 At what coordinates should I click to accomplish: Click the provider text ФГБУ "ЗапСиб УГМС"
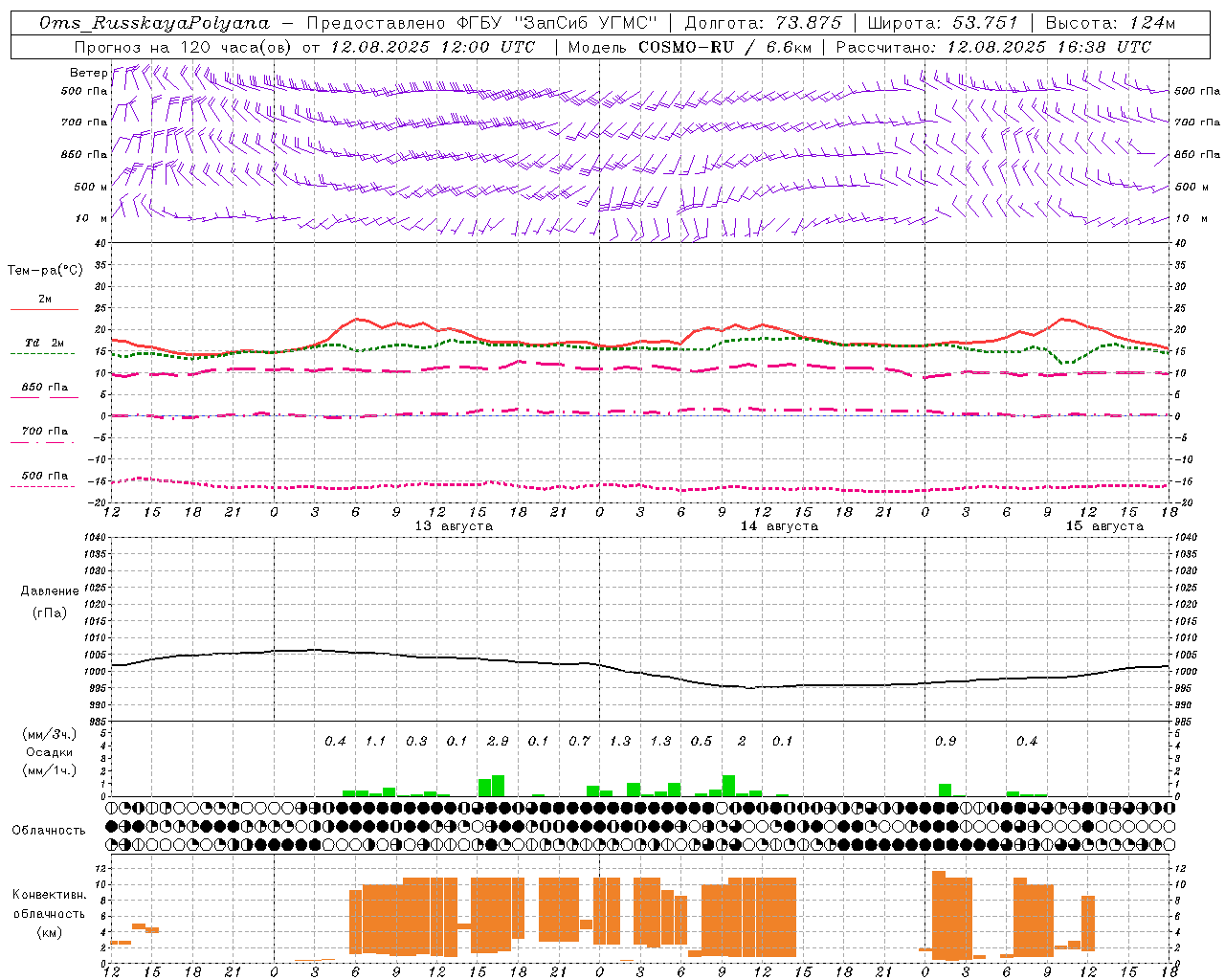(557, 23)
